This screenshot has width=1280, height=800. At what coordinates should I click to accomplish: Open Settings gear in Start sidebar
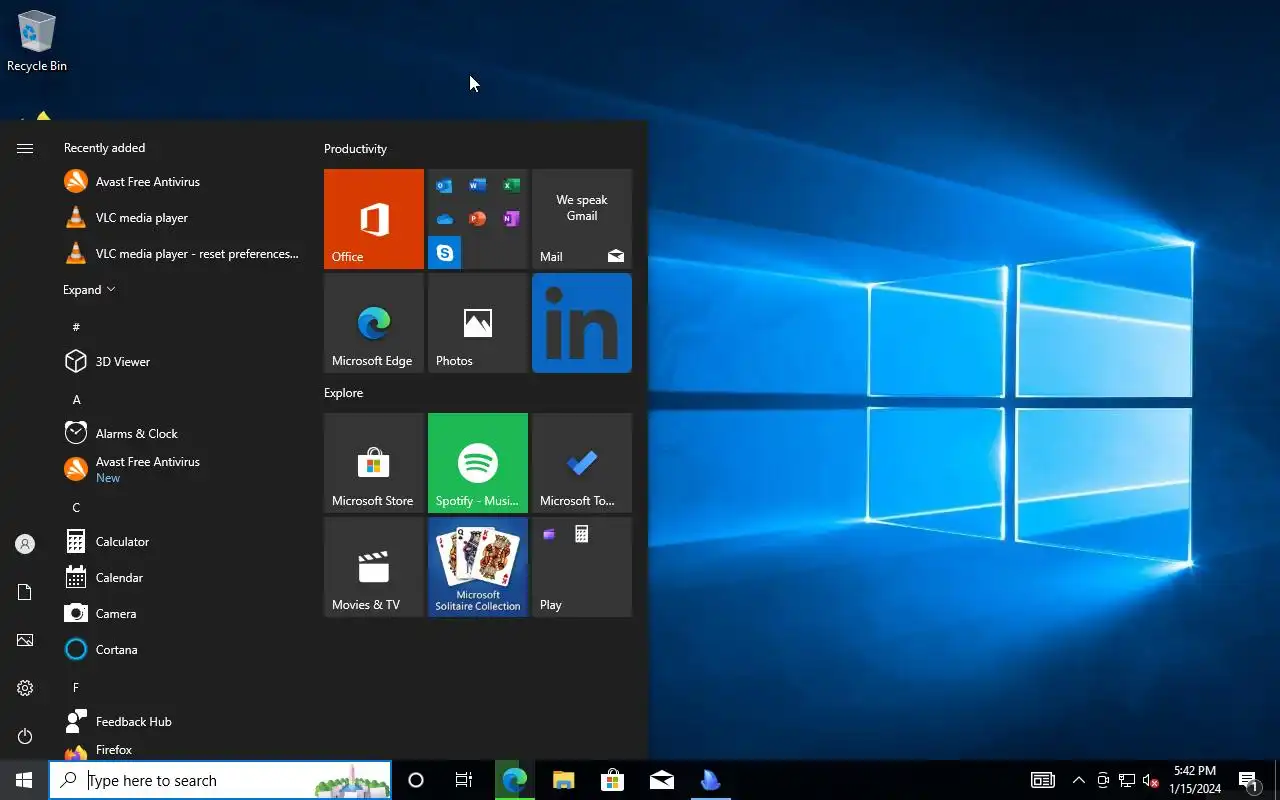[x=25, y=688]
